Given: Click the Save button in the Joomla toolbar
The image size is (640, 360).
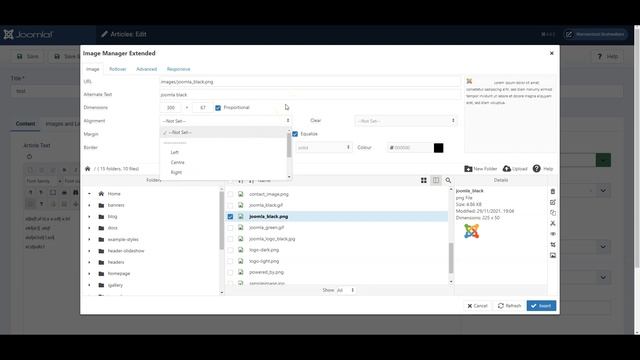Looking at the screenshot, I should [x=28, y=56].
